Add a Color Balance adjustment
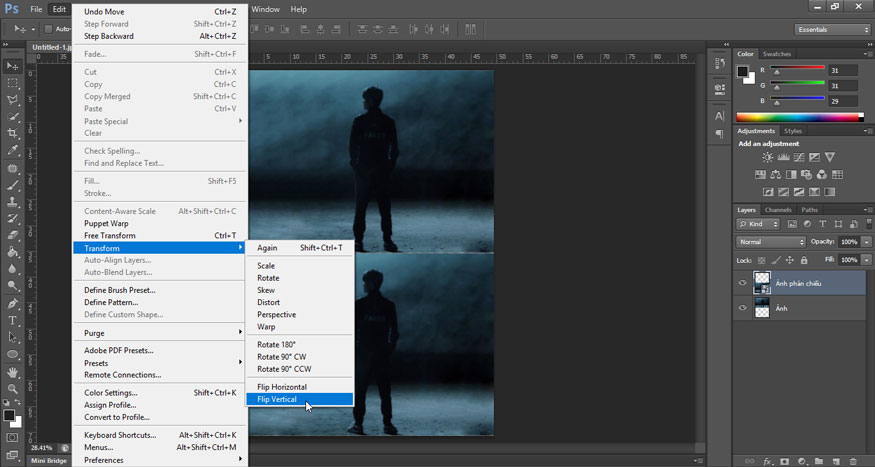Screen dimensions: 875x467 point(776,175)
